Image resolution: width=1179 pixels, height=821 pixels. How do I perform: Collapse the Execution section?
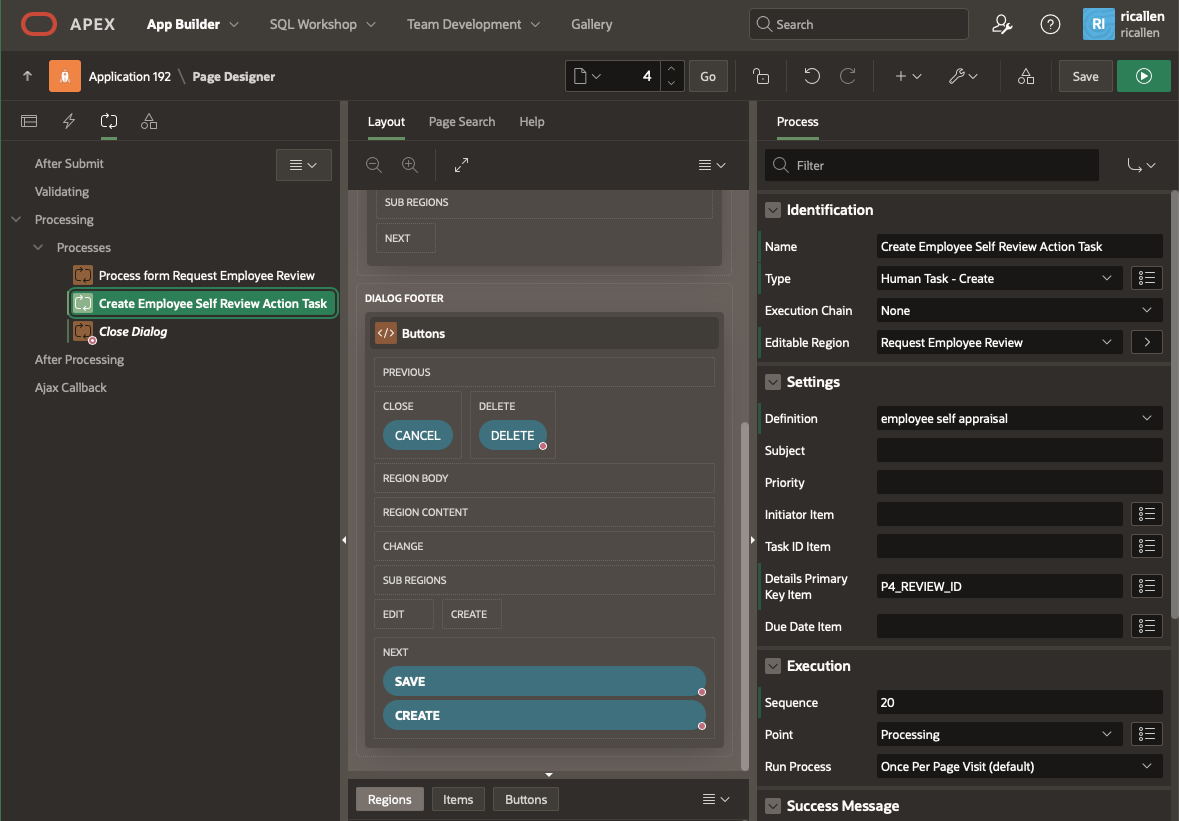pyautogui.click(x=772, y=666)
